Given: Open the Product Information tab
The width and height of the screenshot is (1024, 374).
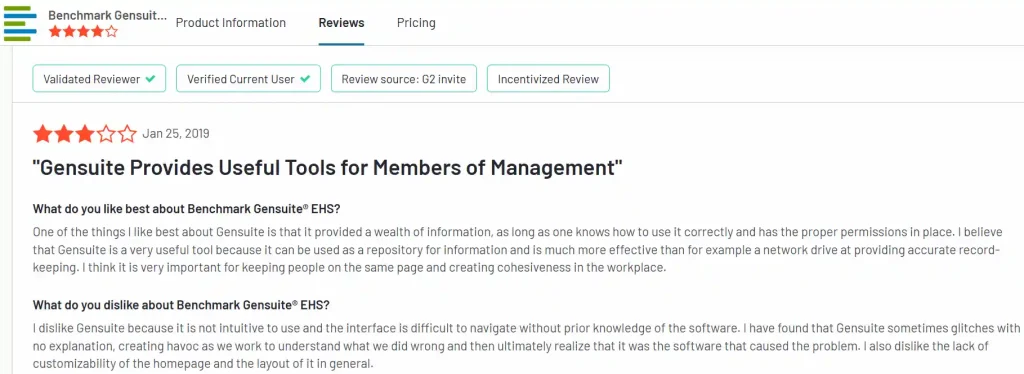Looking at the screenshot, I should click(231, 23).
